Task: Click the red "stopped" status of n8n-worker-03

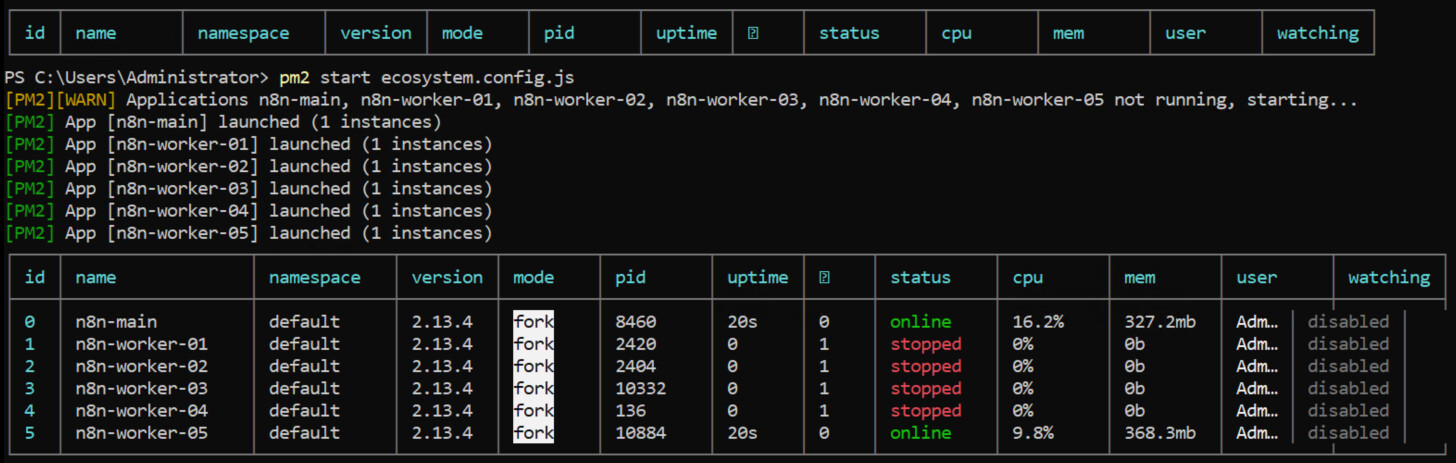Action: tap(925, 389)
